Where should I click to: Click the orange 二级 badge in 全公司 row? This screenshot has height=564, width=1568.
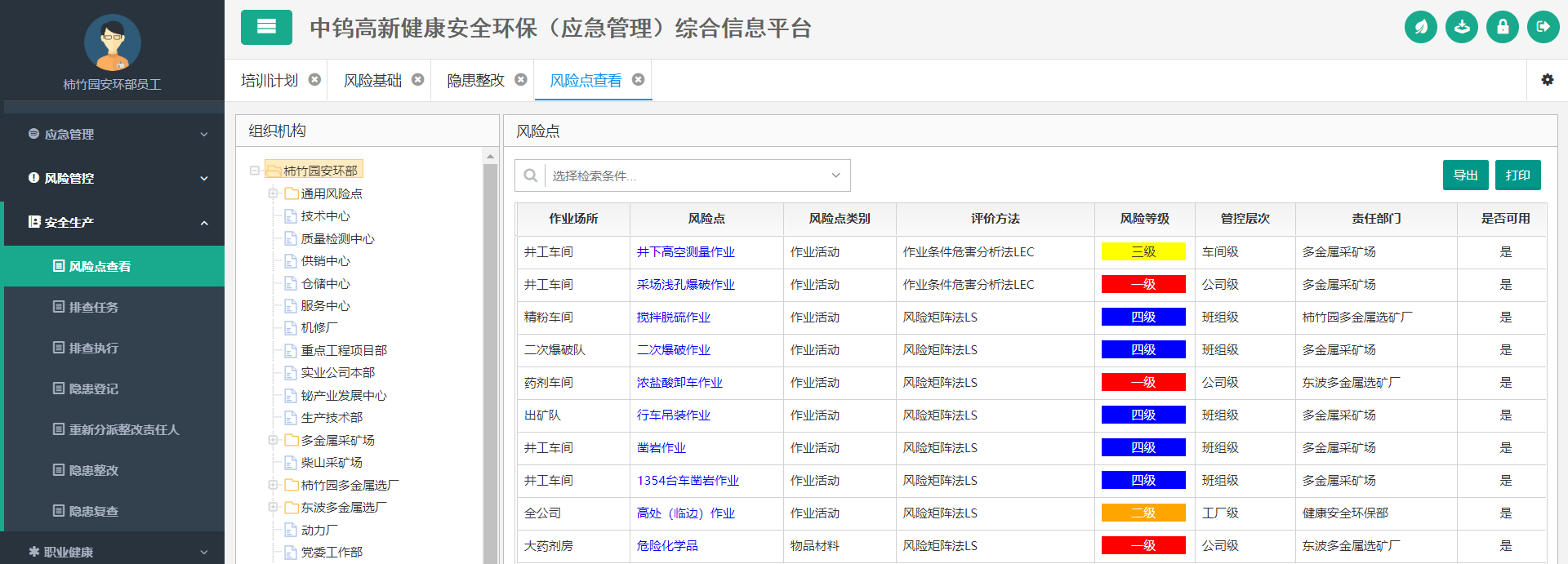click(x=1143, y=513)
